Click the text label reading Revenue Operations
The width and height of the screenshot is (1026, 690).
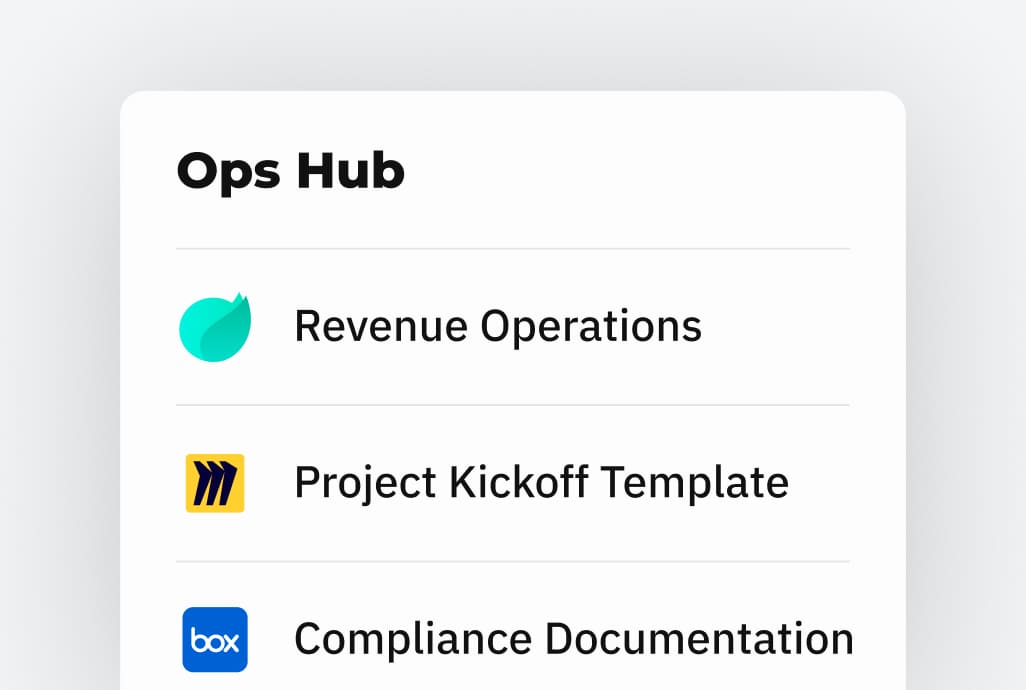pos(498,325)
